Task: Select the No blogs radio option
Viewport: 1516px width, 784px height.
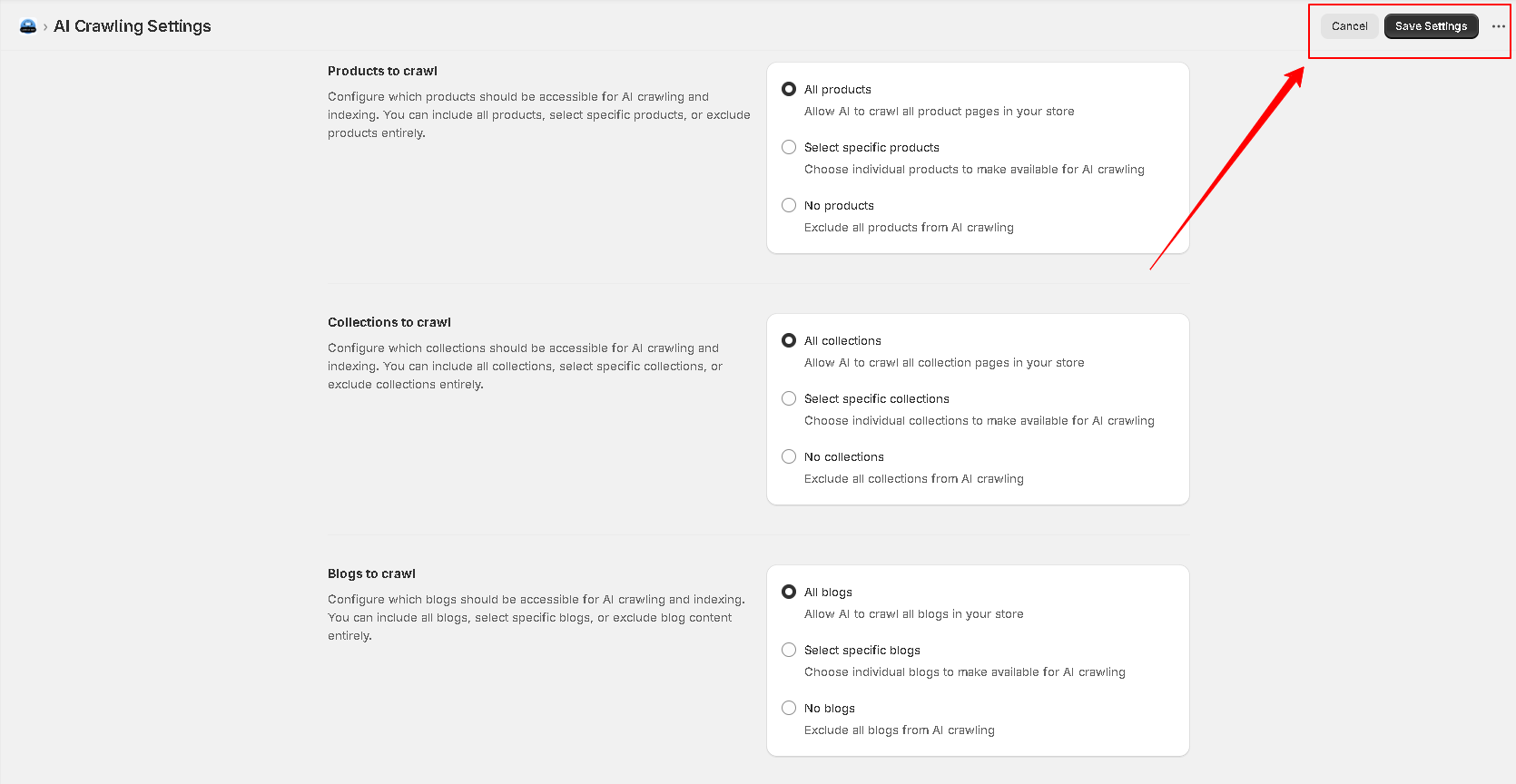Action: pyautogui.click(x=789, y=708)
